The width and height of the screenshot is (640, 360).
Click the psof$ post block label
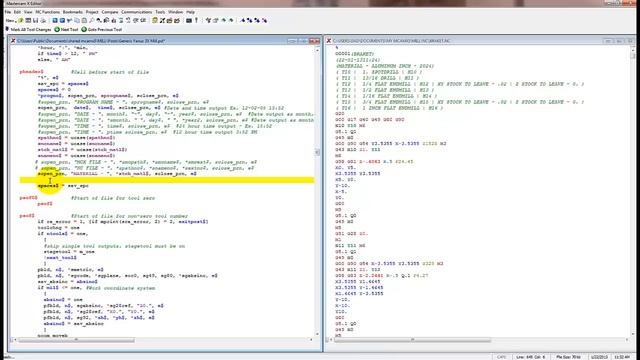[27, 216]
